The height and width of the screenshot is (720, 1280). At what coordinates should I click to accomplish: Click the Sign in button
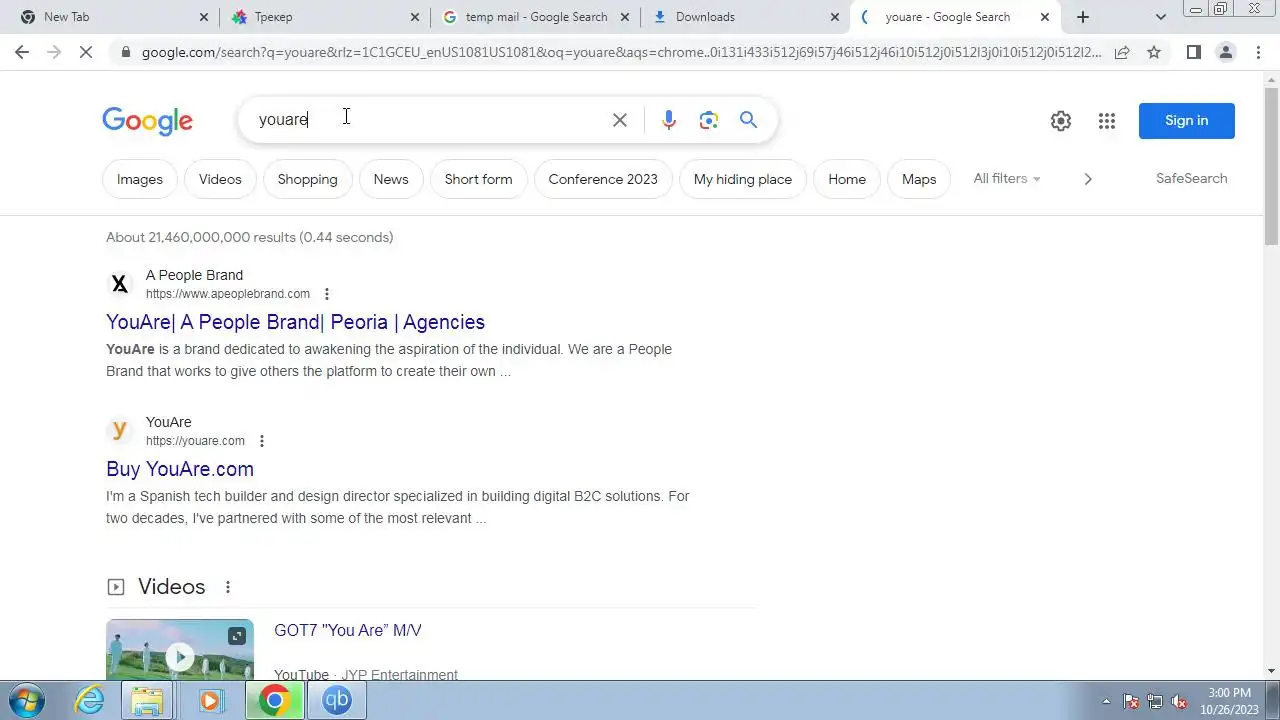point(1186,121)
